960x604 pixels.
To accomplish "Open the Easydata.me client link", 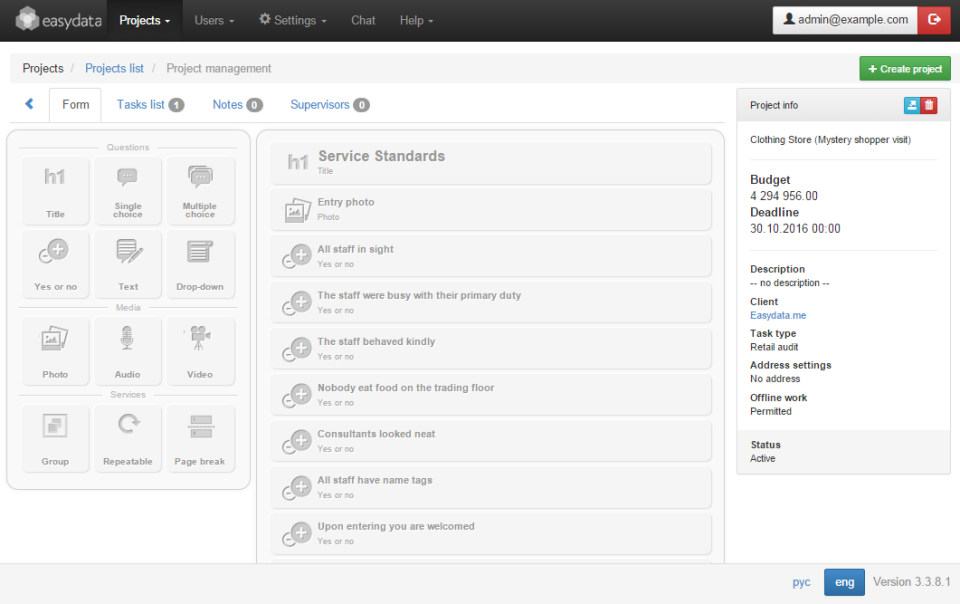I will pyautogui.click(x=778, y=315).
